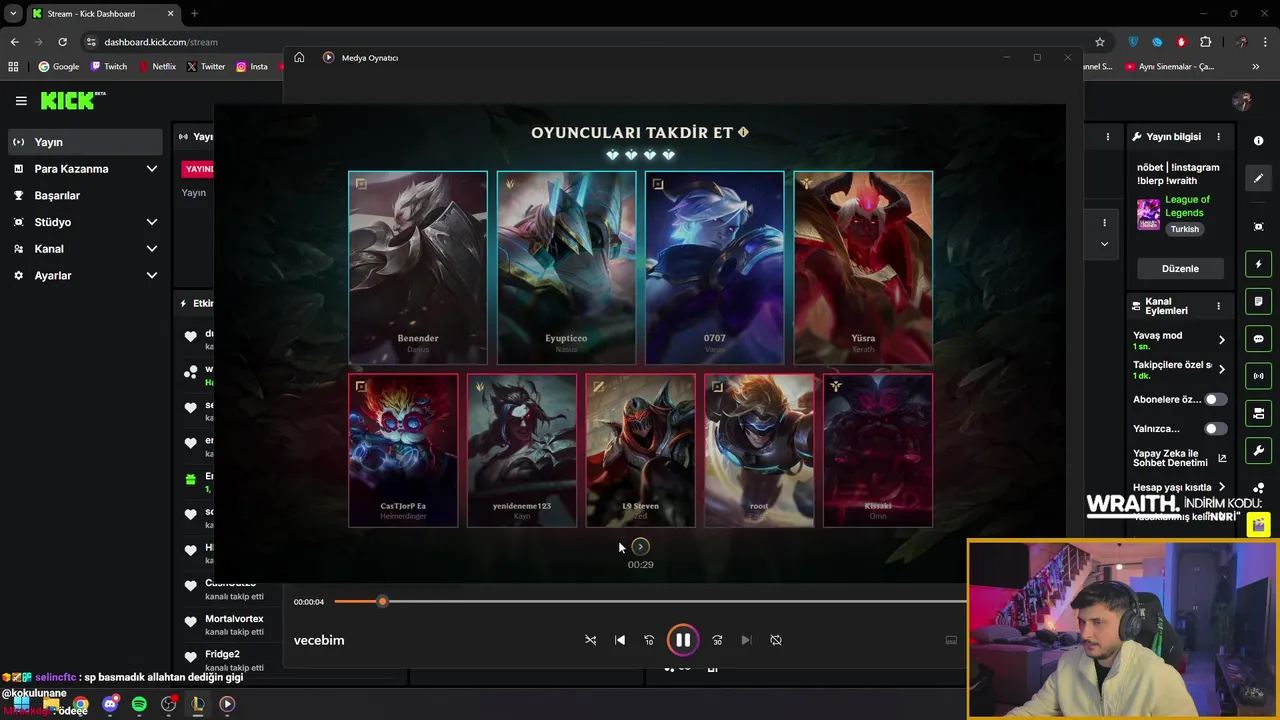Open the Twitter bookmark

[206, 67]
